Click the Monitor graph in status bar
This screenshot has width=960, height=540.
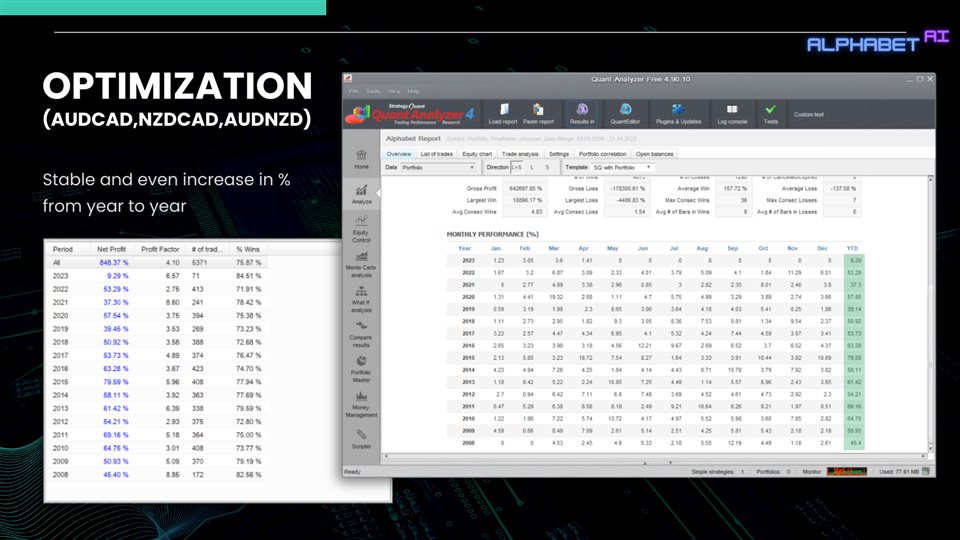coord(847,471)
